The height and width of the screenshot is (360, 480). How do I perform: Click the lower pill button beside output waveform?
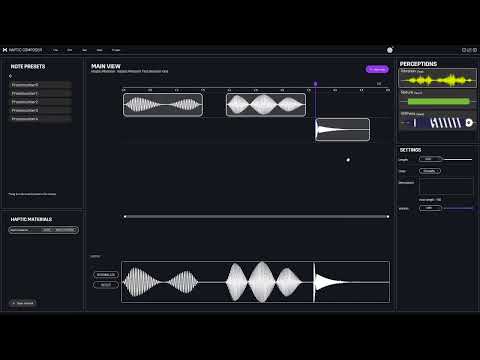click(106, 285)
